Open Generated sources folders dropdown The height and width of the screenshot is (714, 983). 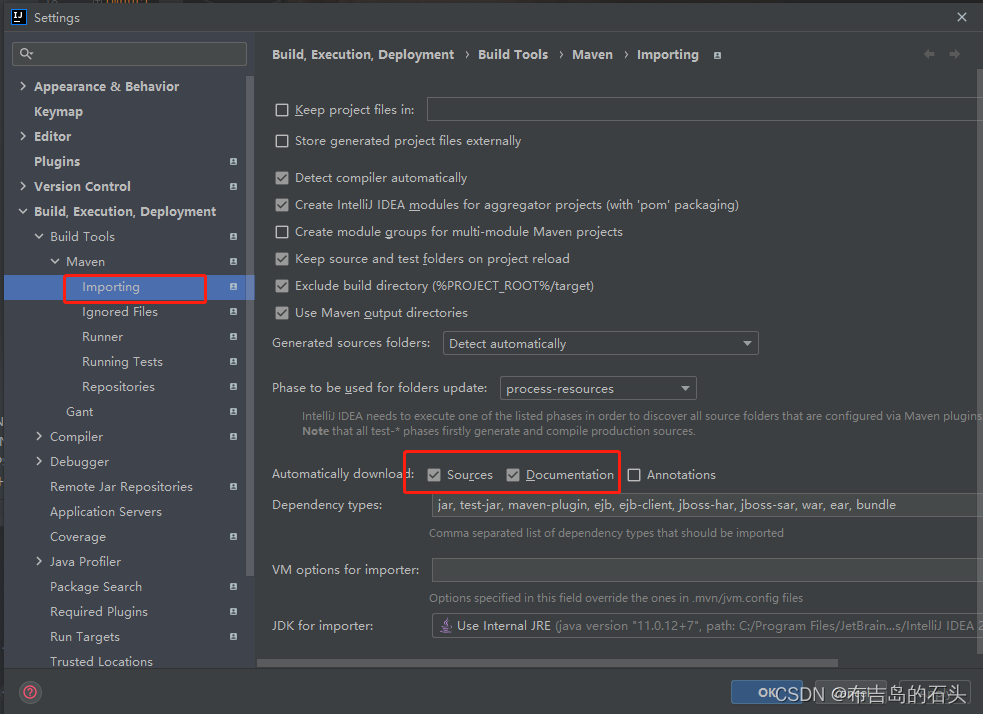click(x=601, y=344)
